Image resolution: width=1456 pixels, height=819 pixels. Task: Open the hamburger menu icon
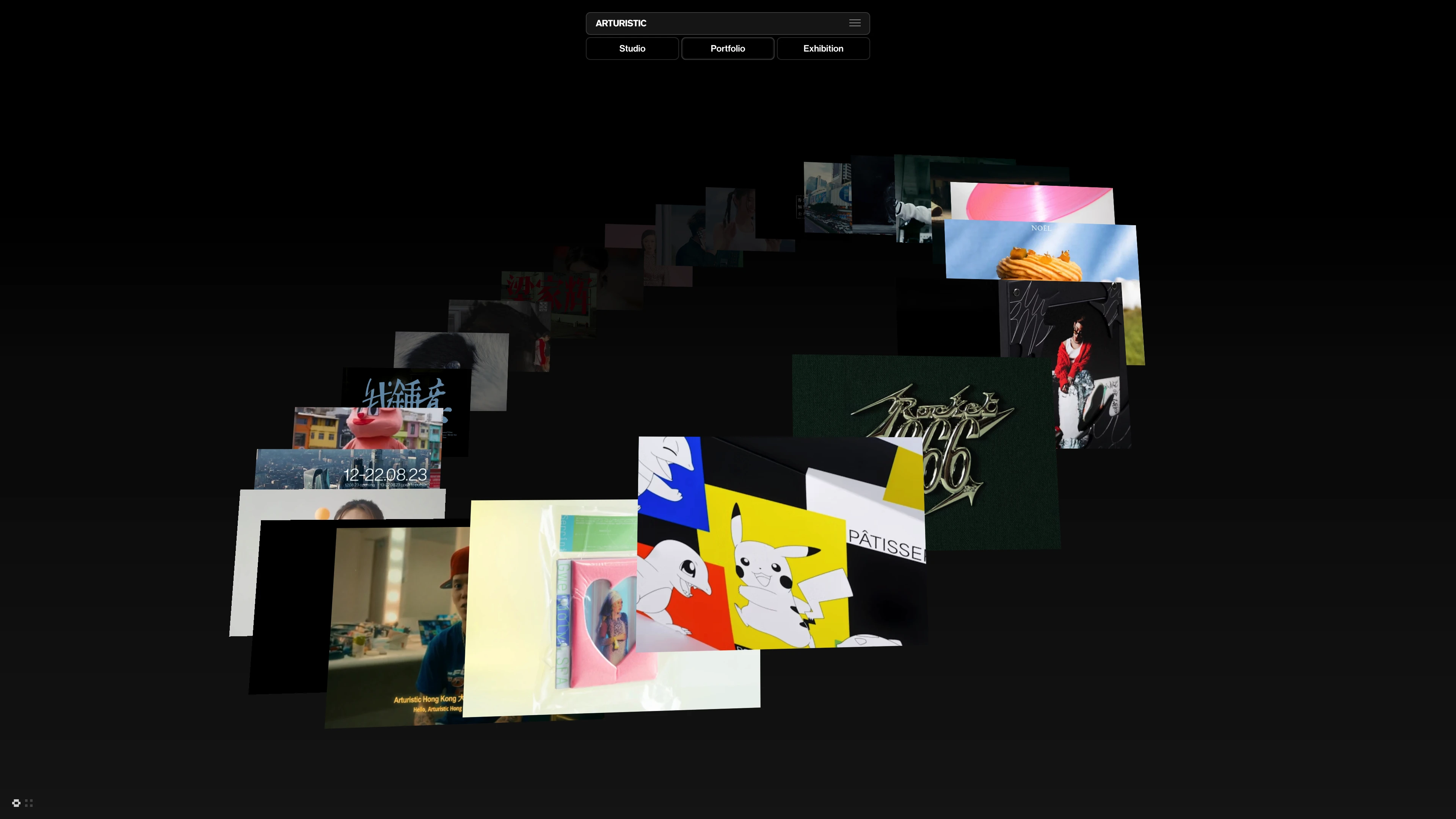pos(855,23)
